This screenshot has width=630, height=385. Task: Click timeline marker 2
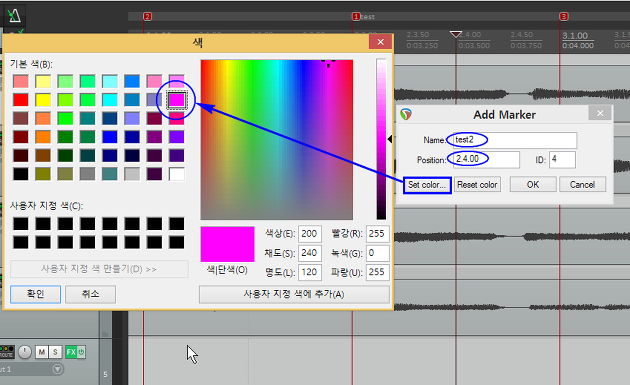click(147, 16)
